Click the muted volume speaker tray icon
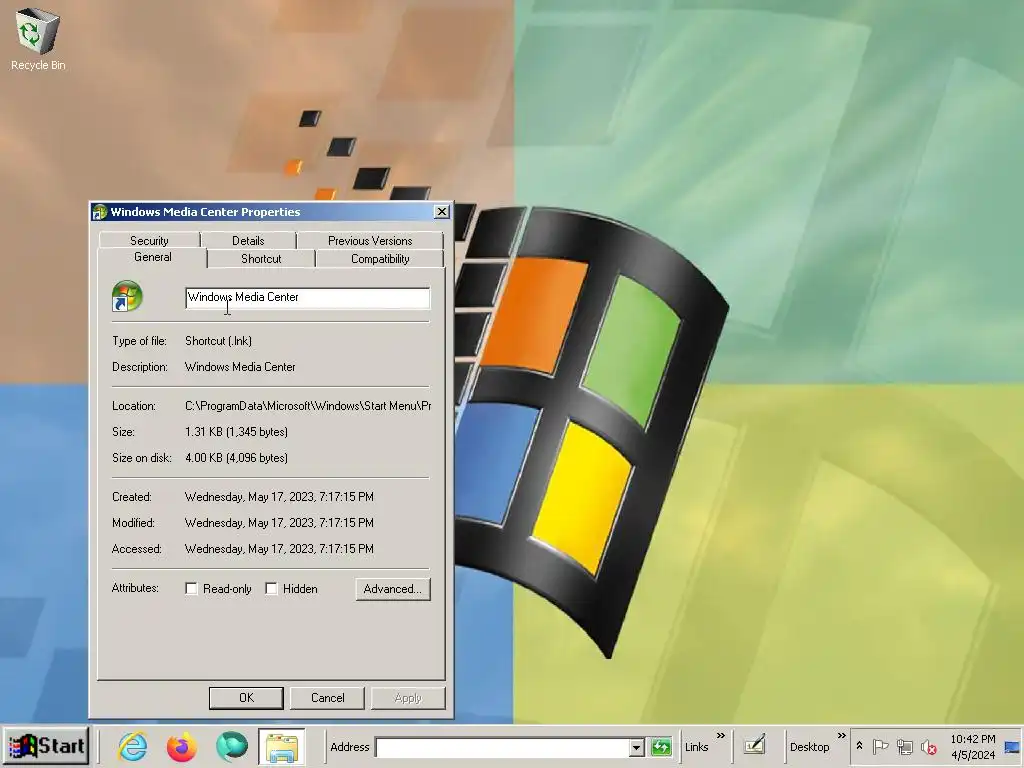 (x=928, y=746)
